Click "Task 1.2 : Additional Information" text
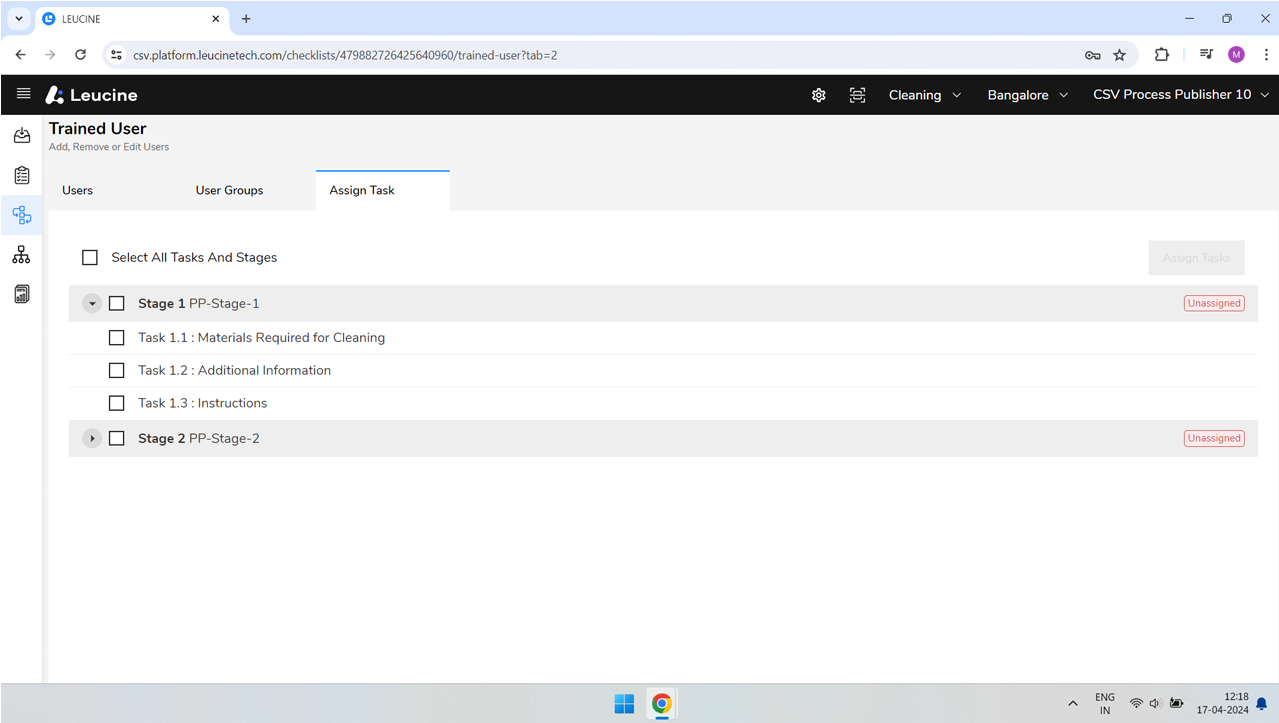The width and height of the screenshot is (1279, 723). tap(234, 371)
